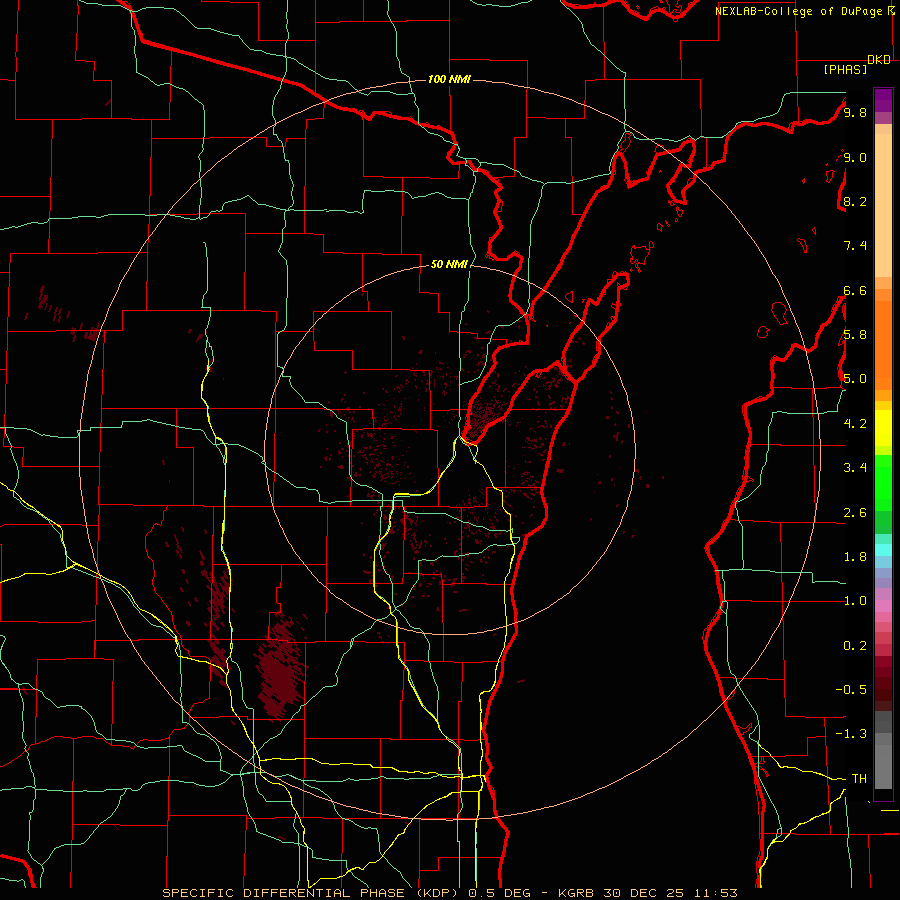
Task: Pick the cyan band on the color scale
Action: pyautogui.click(x=883, y=550)
